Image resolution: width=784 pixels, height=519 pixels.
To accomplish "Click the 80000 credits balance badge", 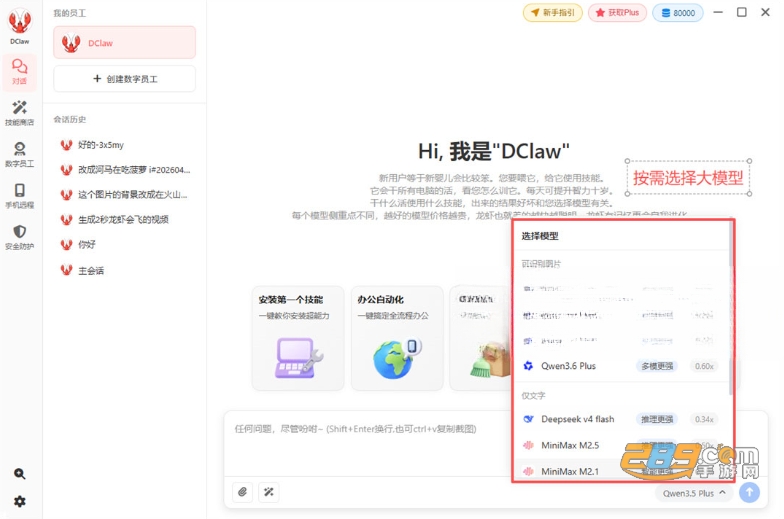I will pos(678,12).
